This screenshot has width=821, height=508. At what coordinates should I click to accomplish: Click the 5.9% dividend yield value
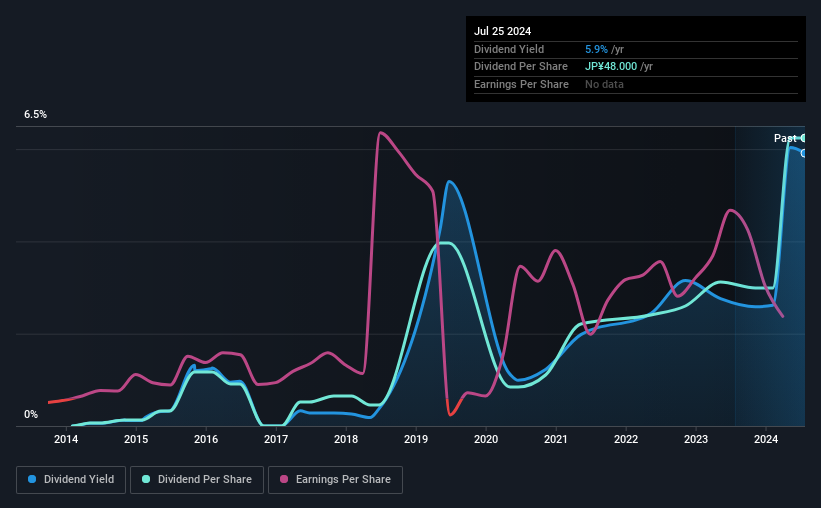(596, 49)
